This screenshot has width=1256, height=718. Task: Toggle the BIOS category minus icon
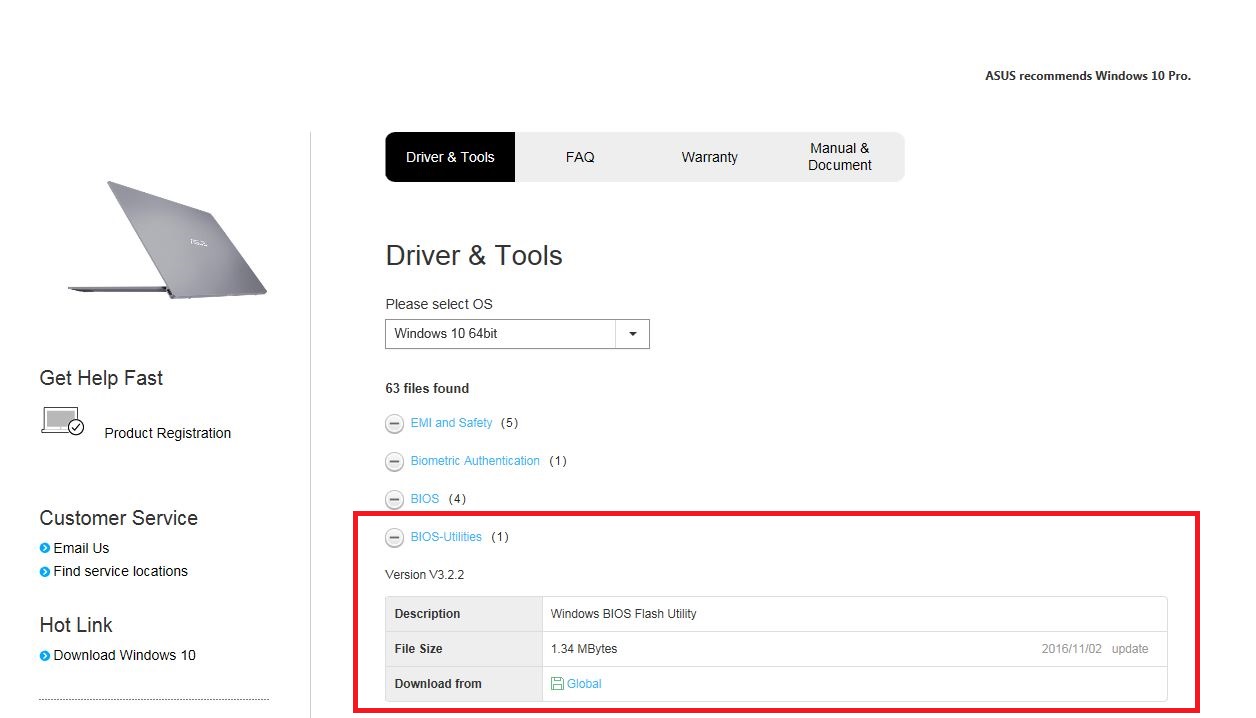point(395,499)
